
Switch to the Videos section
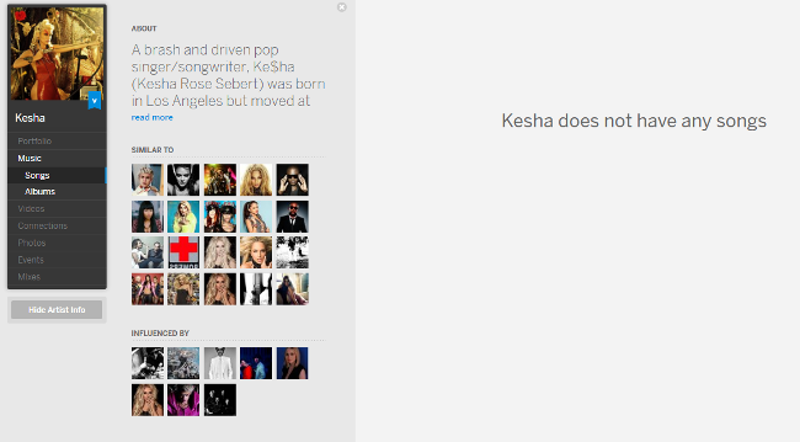(31, 209)
